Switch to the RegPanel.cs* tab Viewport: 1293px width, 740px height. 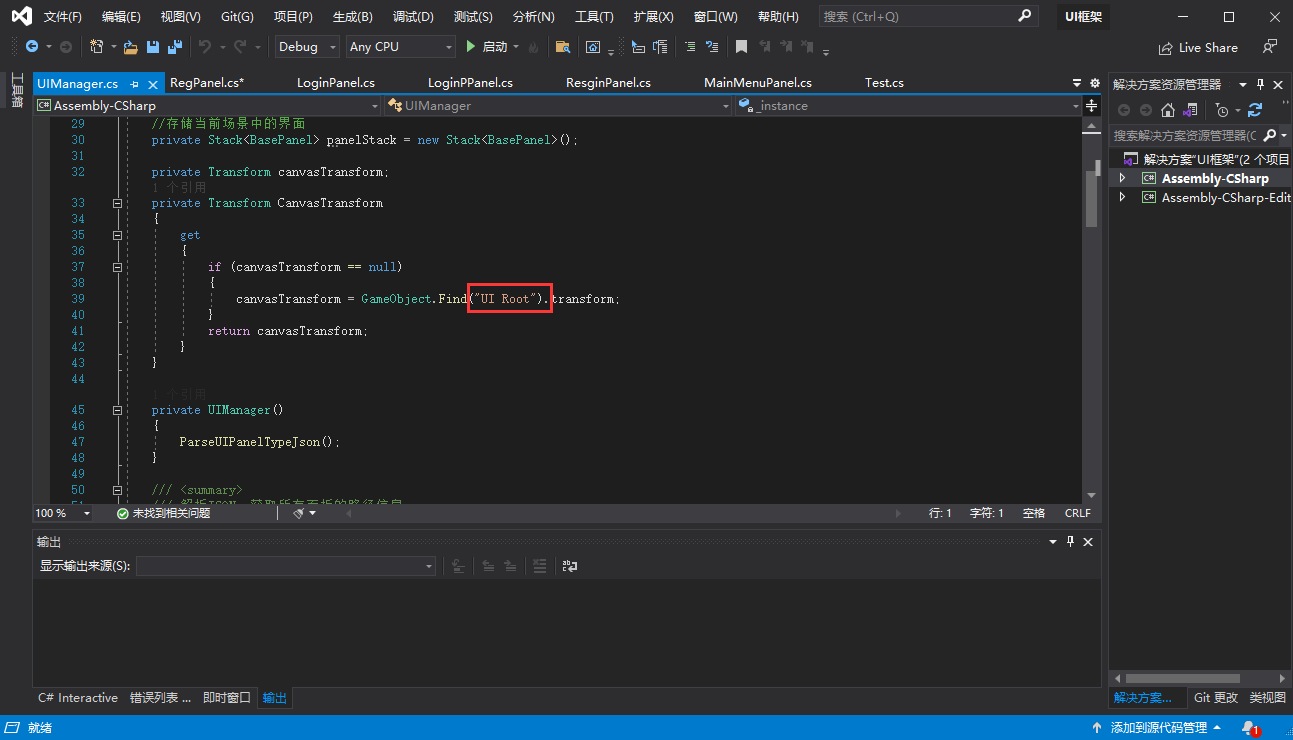pos(207,83)
